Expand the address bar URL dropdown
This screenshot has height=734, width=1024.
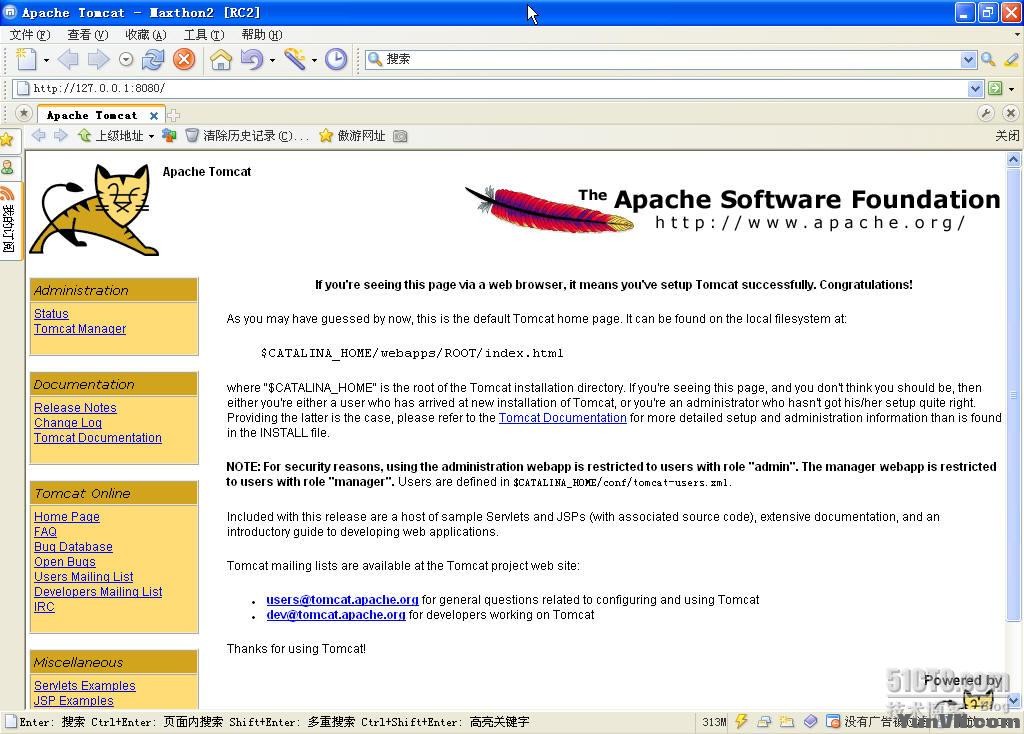click(975, 88)
